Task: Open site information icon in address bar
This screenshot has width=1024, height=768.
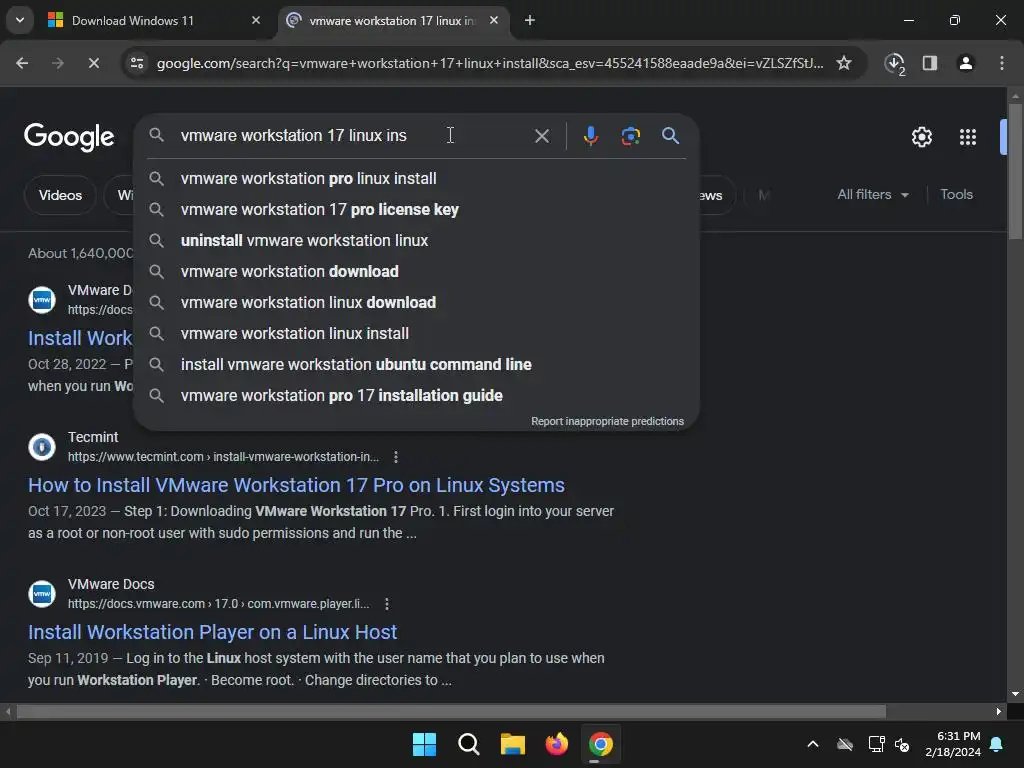Action: (137, 63)
